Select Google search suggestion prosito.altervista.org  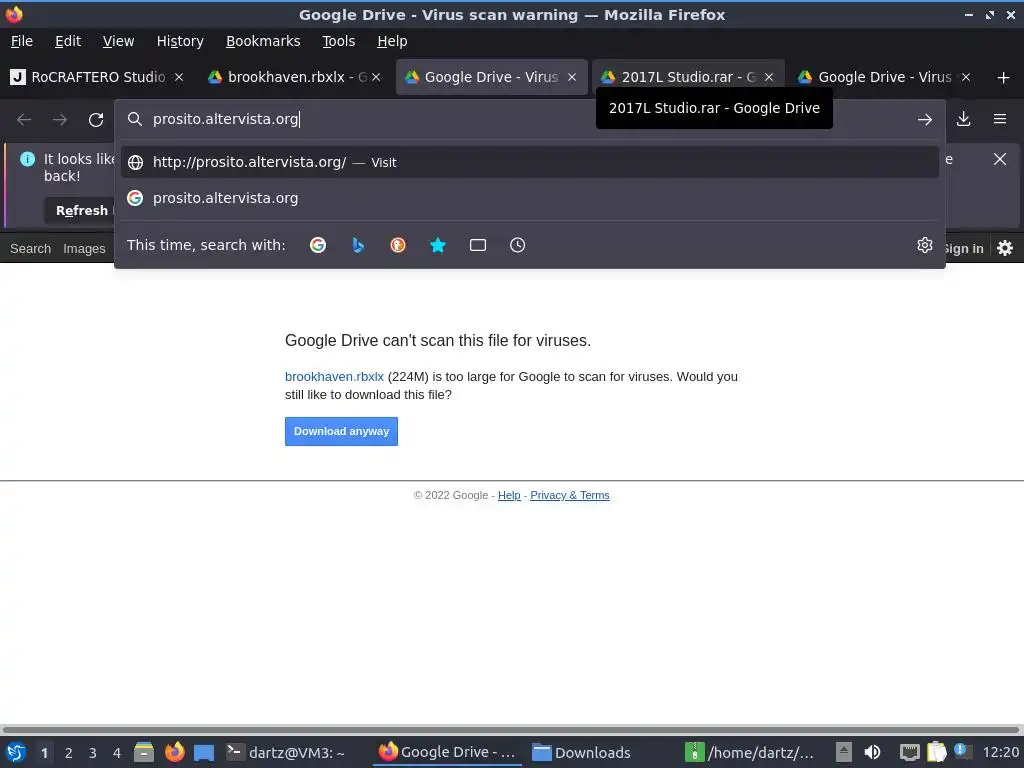(530, 198)
